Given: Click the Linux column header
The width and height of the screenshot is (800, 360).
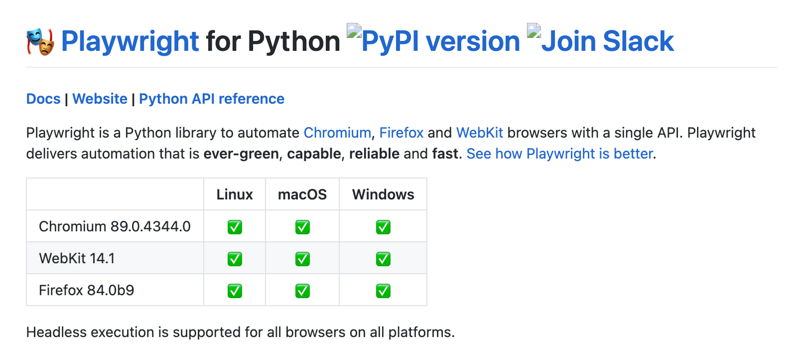Looking at the screenshot, I should (x=235, y=194).
